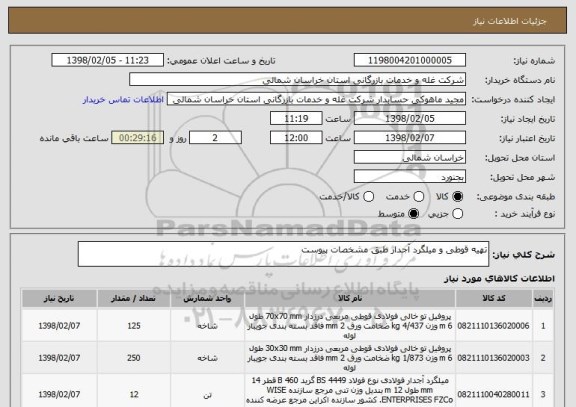576x407 pixels.
Task: Click the ایجاد کننده درخواست field
Action: 316,99
